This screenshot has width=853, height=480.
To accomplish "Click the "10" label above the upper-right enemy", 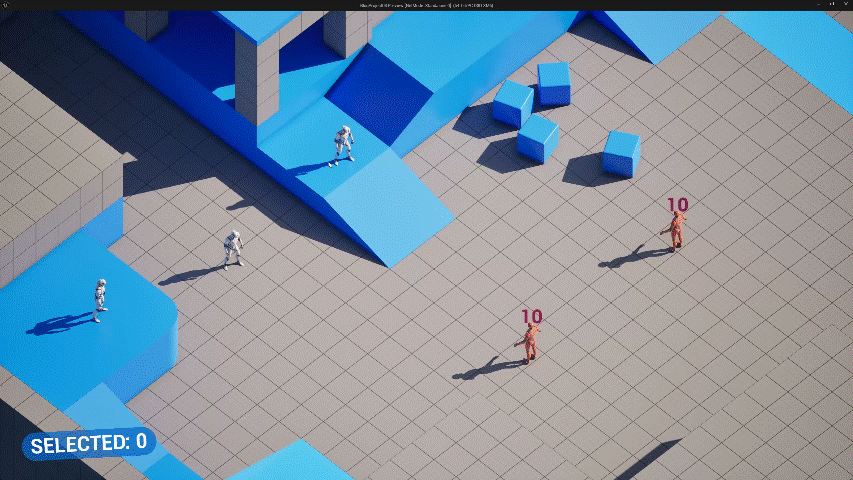I will click(x=678, y=204).
